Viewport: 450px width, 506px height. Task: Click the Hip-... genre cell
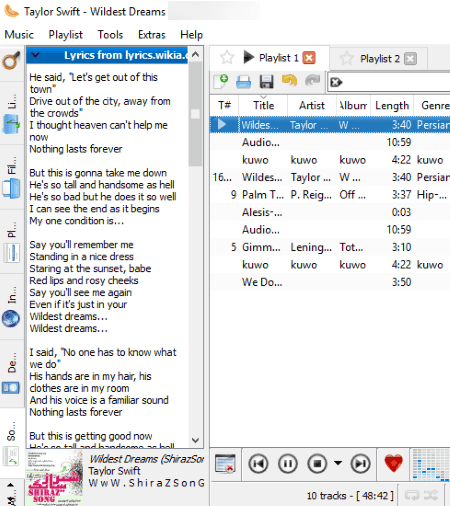click(x=432, y=195)
